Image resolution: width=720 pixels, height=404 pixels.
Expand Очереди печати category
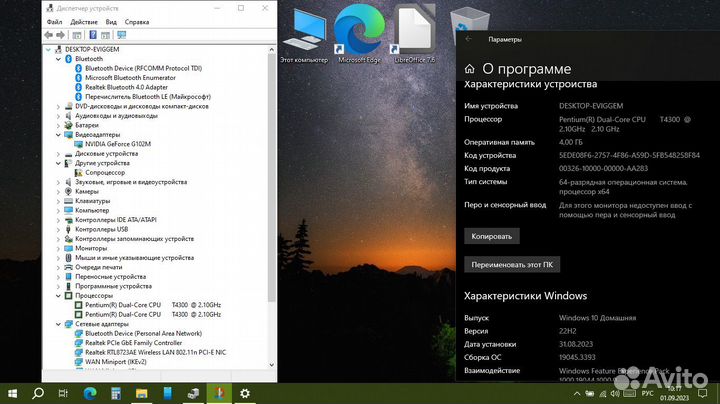[x=58, y=267]
